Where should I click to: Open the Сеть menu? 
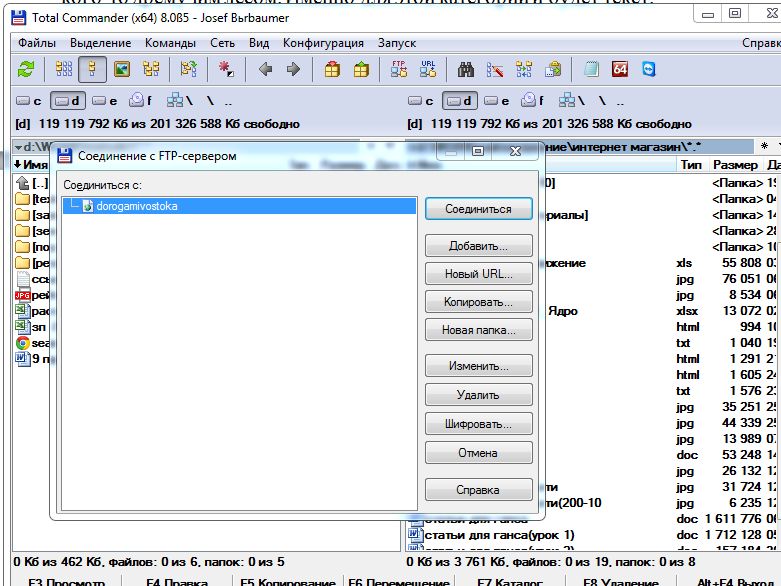pos(222,43)
